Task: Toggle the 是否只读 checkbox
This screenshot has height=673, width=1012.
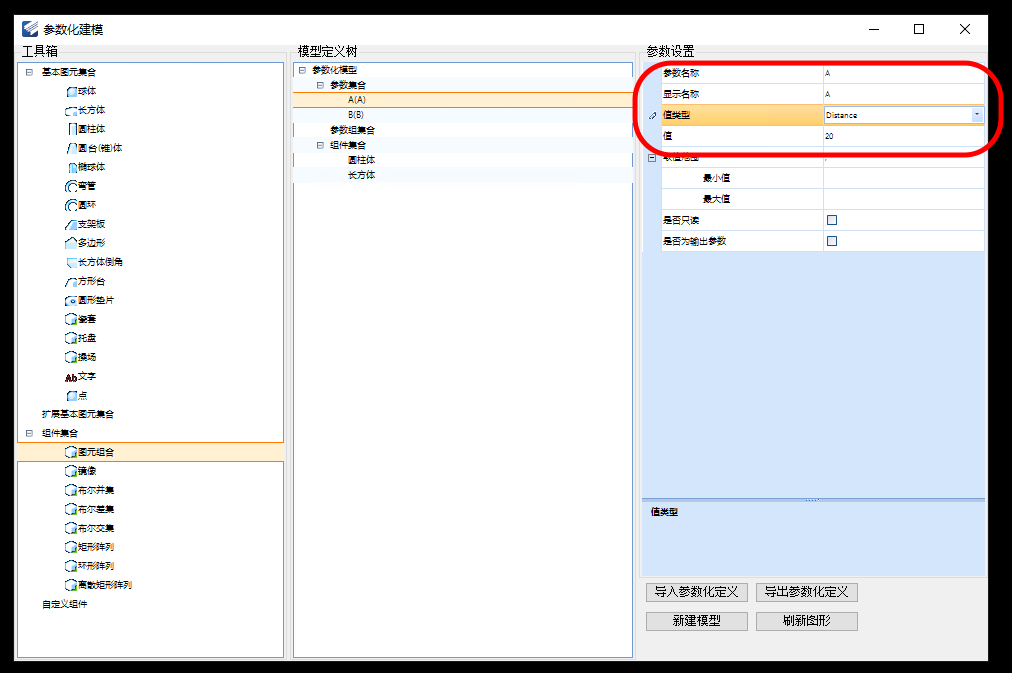Action: (832, 220)
